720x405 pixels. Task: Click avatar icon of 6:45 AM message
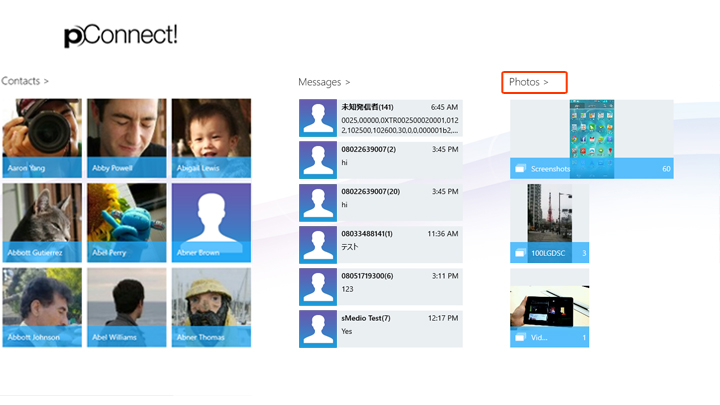317,119
